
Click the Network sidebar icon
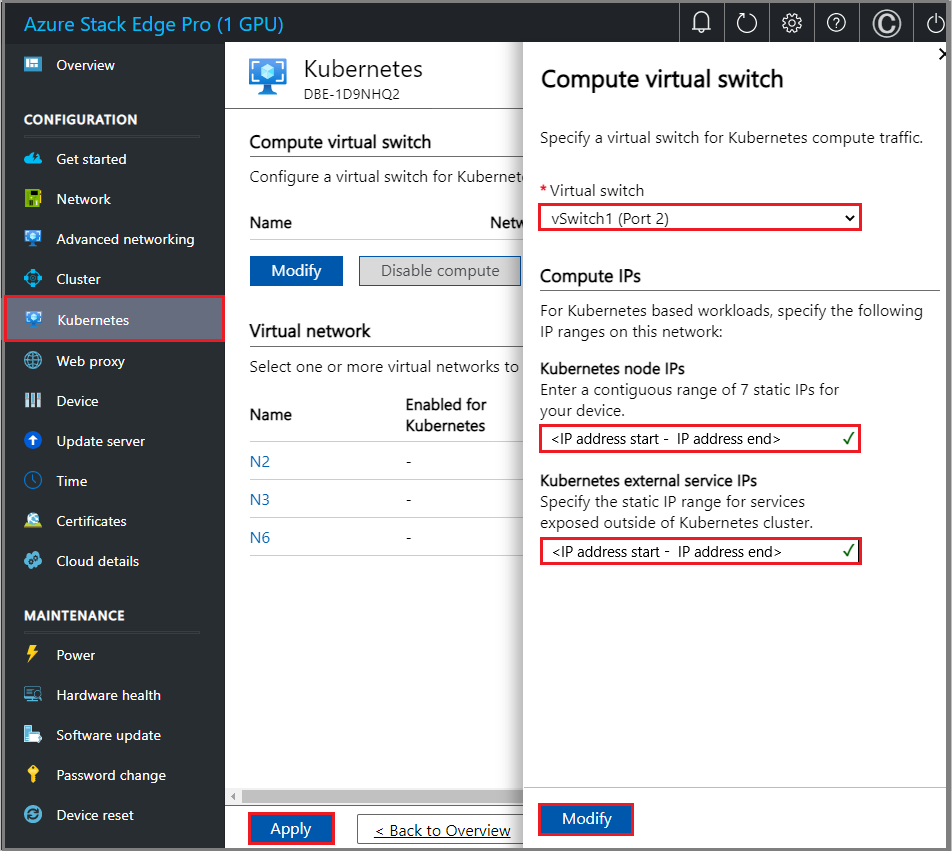coord(33,198)
